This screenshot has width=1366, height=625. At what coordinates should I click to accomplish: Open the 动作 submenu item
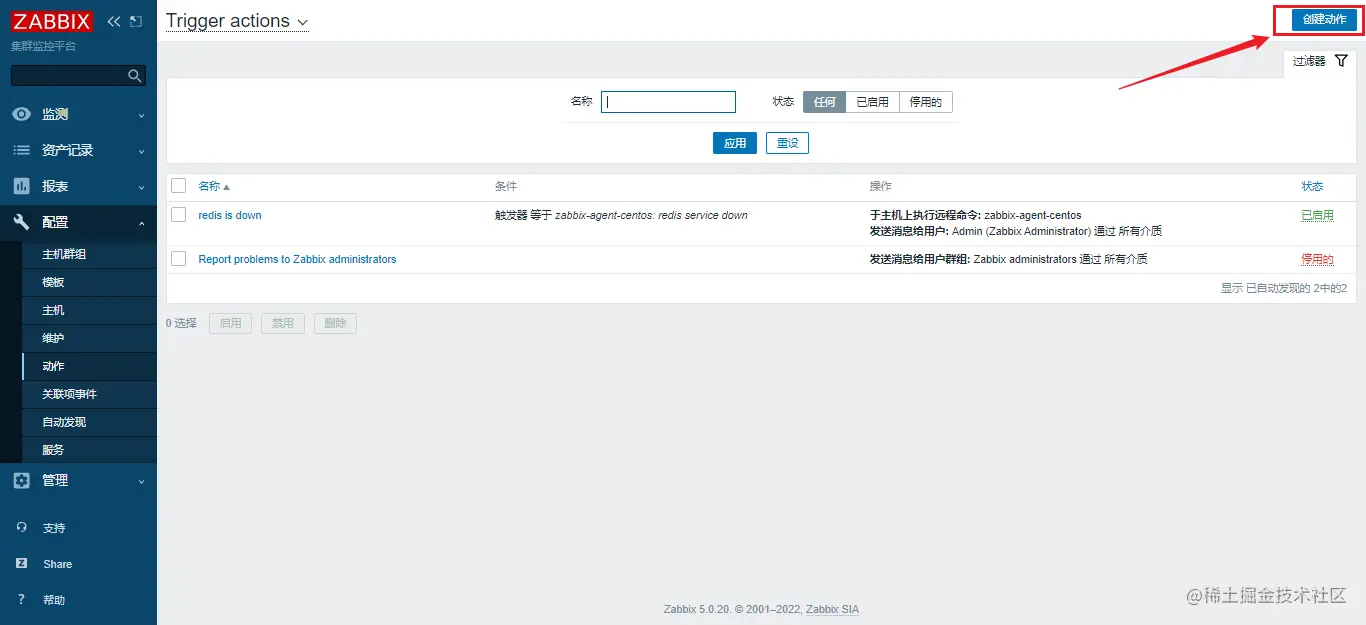[x=89, y=366]
